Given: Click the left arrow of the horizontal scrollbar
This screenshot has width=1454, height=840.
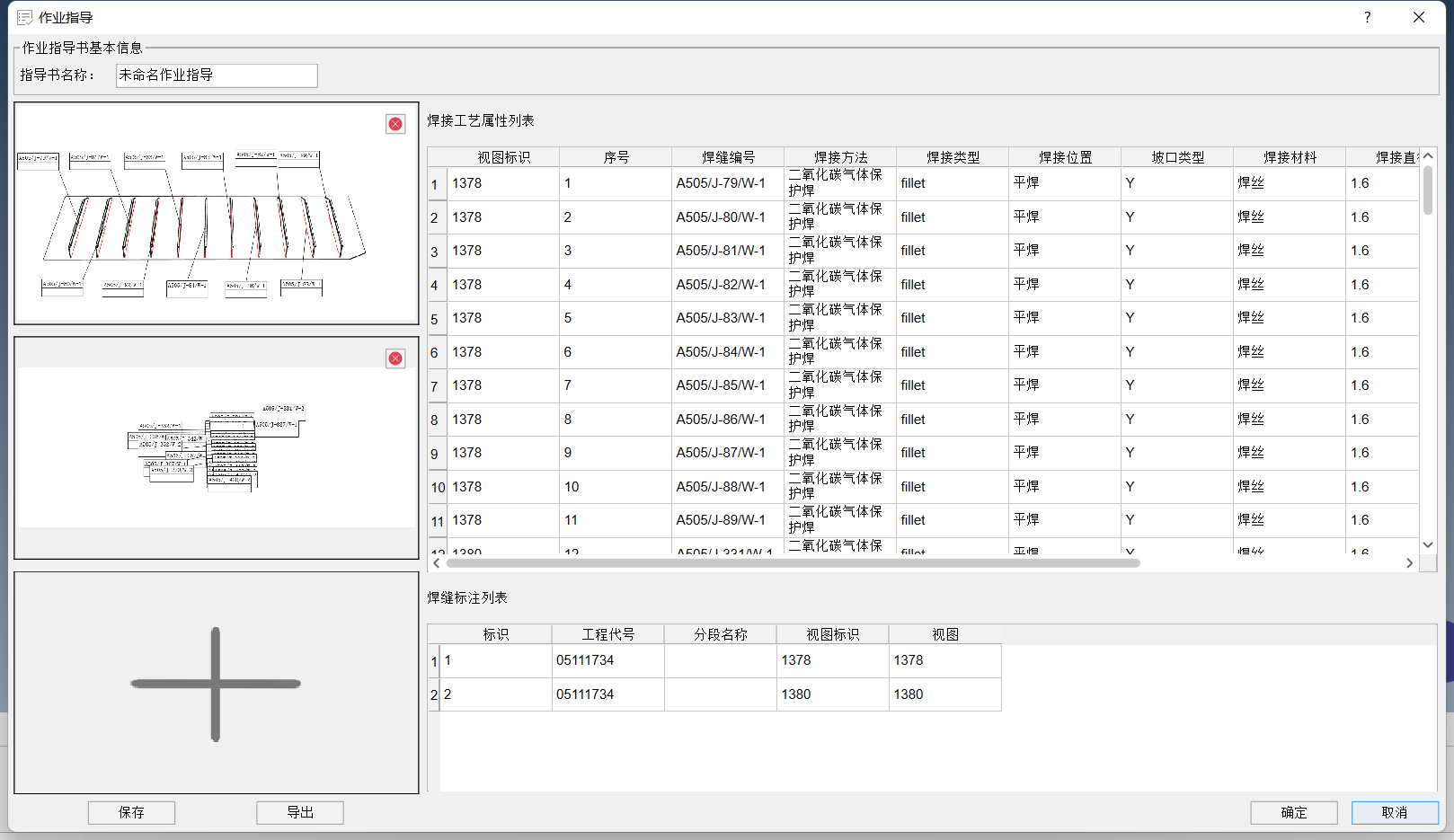Looking at the screenshot, I should coord(437,563).
